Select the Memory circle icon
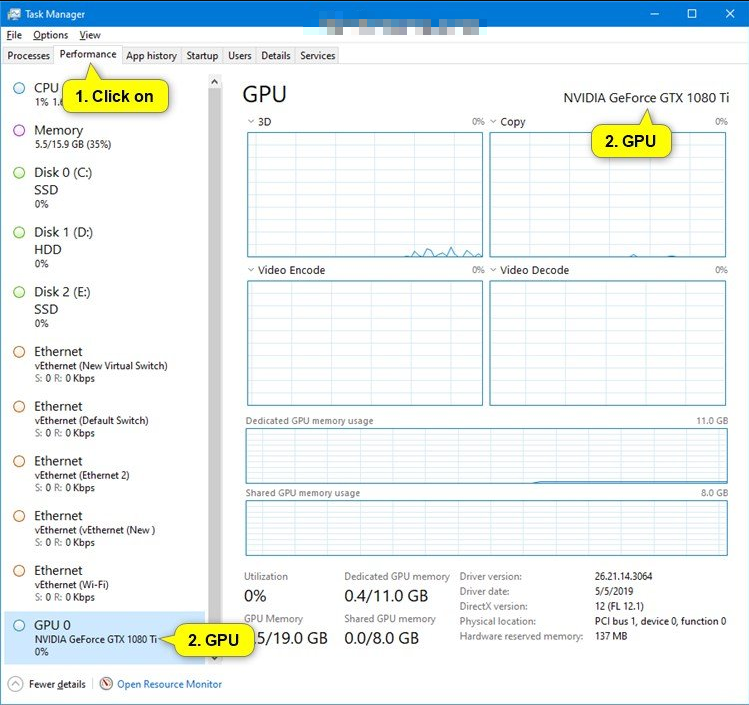 coord(19,130)
